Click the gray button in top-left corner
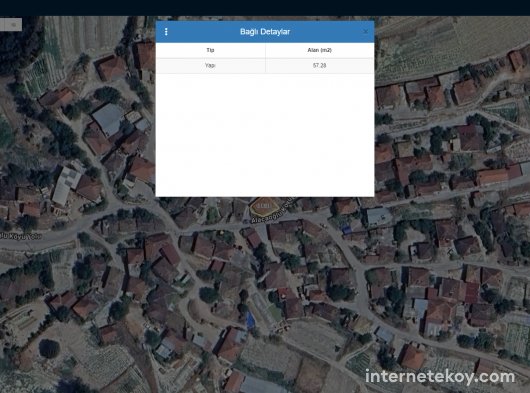 click(11, 24)
